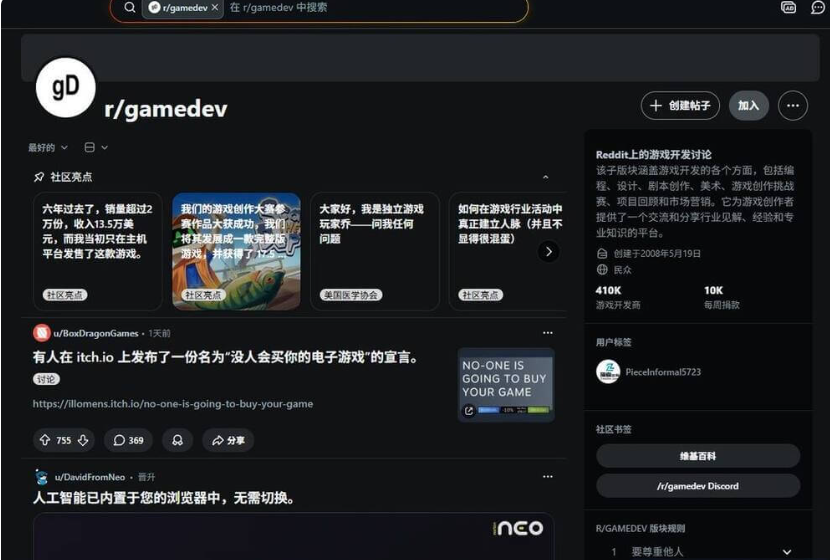The width and height of the screenshot is (830, 560).
Task: Click the search magnifier icon
Action: tap(130, 7)
